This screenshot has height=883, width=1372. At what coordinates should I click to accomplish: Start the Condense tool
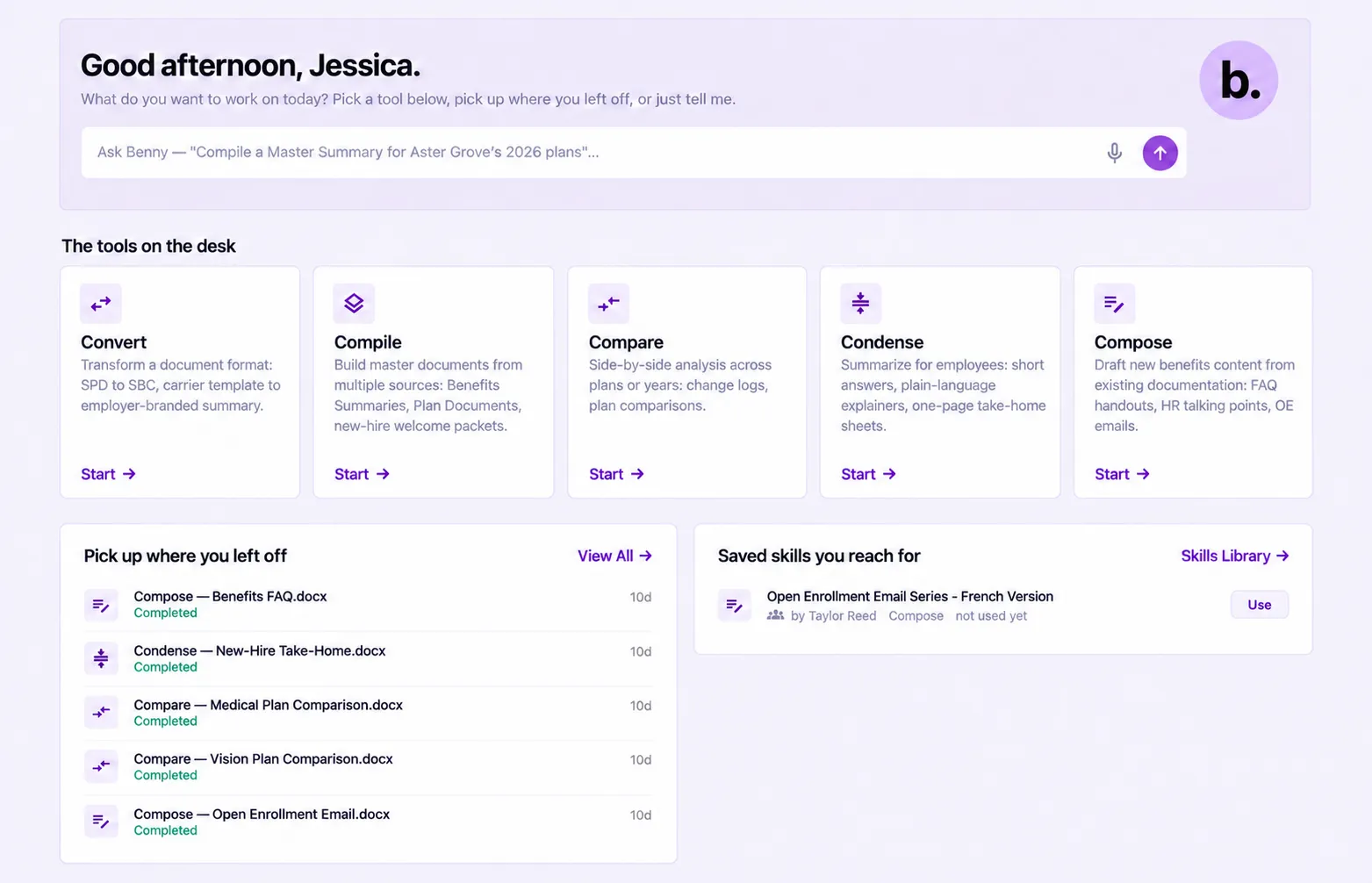(x=868, y=474)
